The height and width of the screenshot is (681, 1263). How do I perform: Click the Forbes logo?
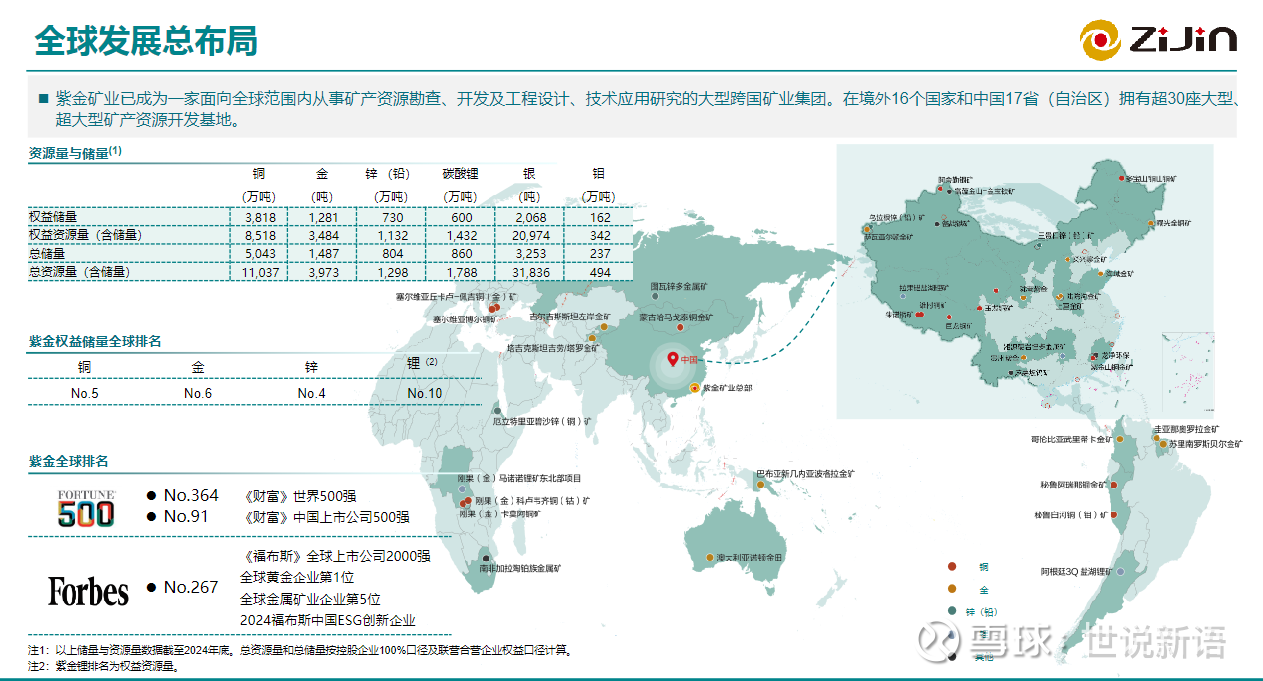[88, 591]
